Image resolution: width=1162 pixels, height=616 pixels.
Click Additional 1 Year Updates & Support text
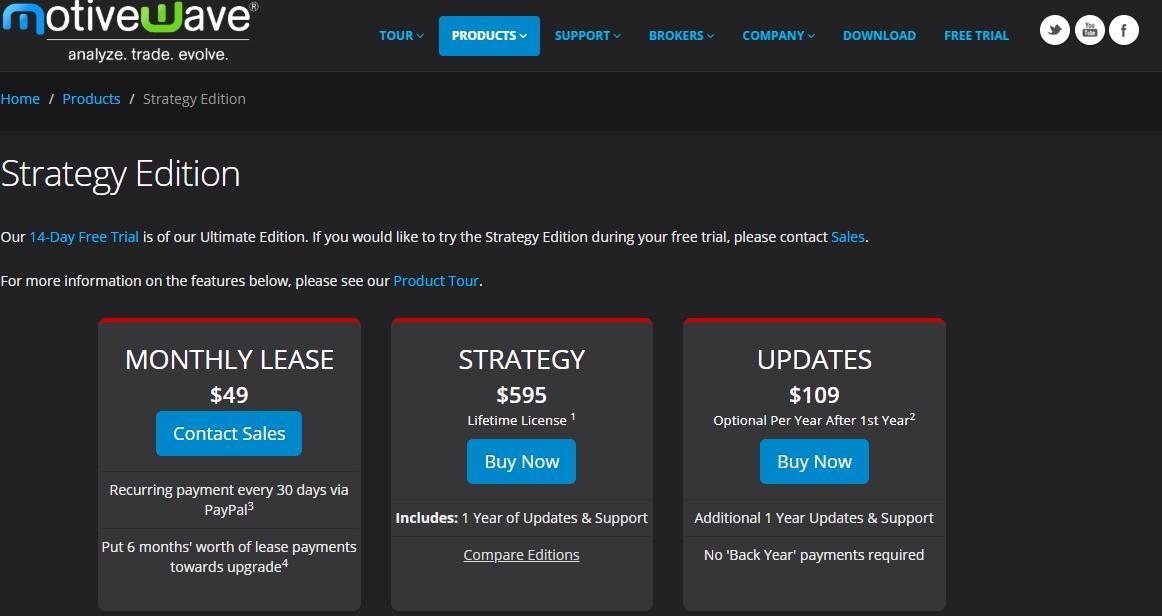(814, 518)
